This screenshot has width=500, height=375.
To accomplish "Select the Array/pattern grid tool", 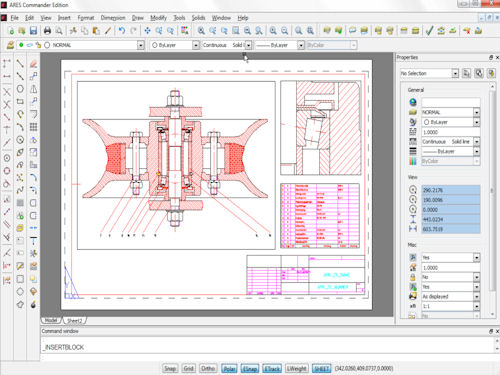I will click(x=33, y=127).
